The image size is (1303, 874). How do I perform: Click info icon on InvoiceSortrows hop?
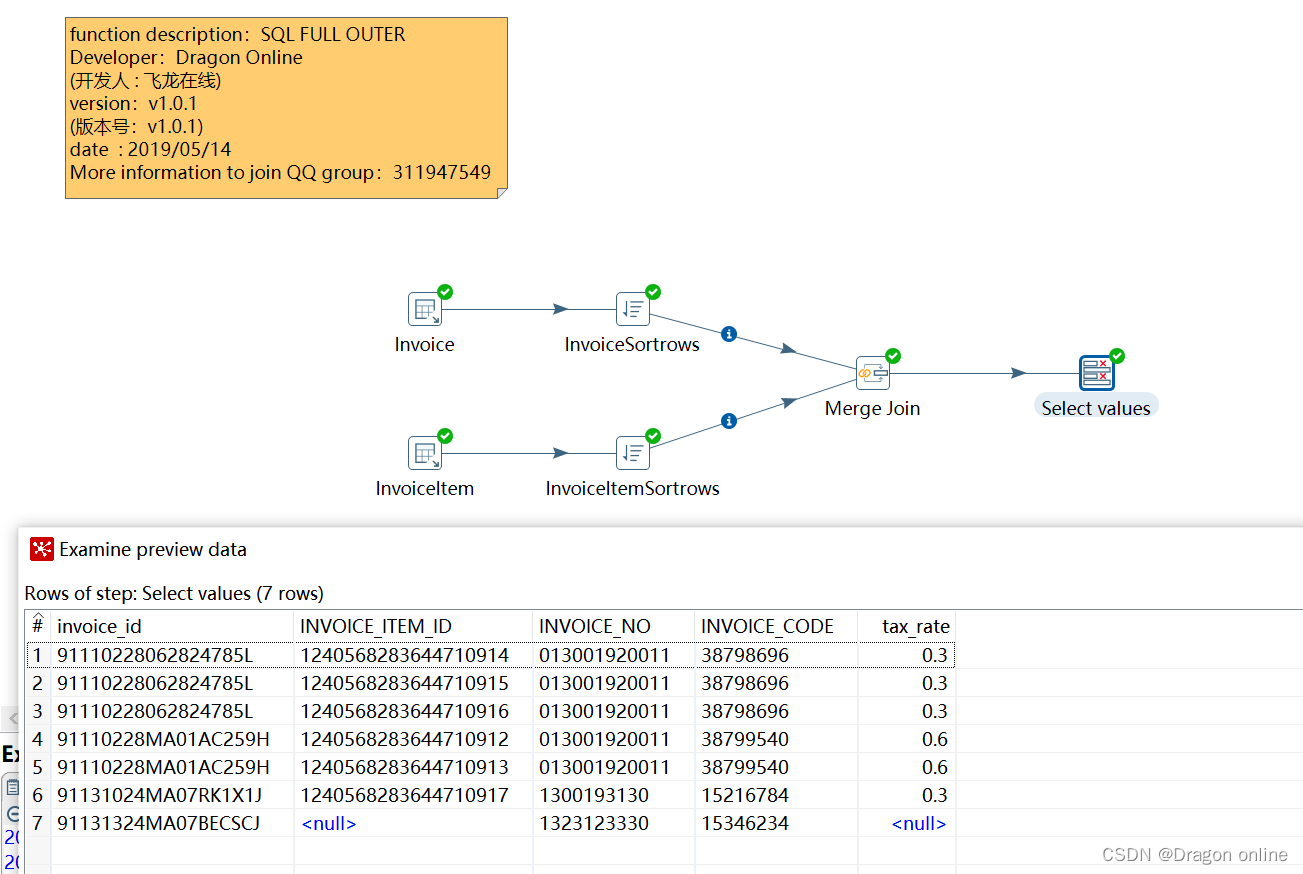pos(729,334)
